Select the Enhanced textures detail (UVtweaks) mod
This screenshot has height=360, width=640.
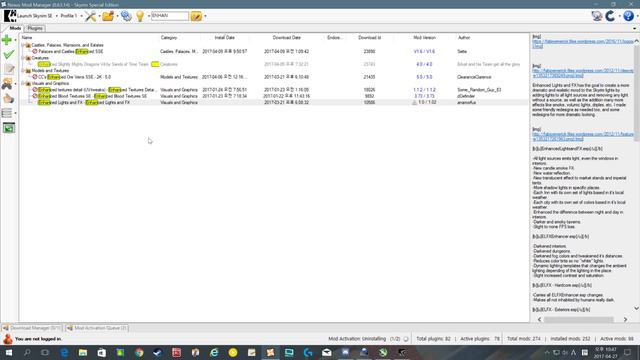click(x=97, y=89)
